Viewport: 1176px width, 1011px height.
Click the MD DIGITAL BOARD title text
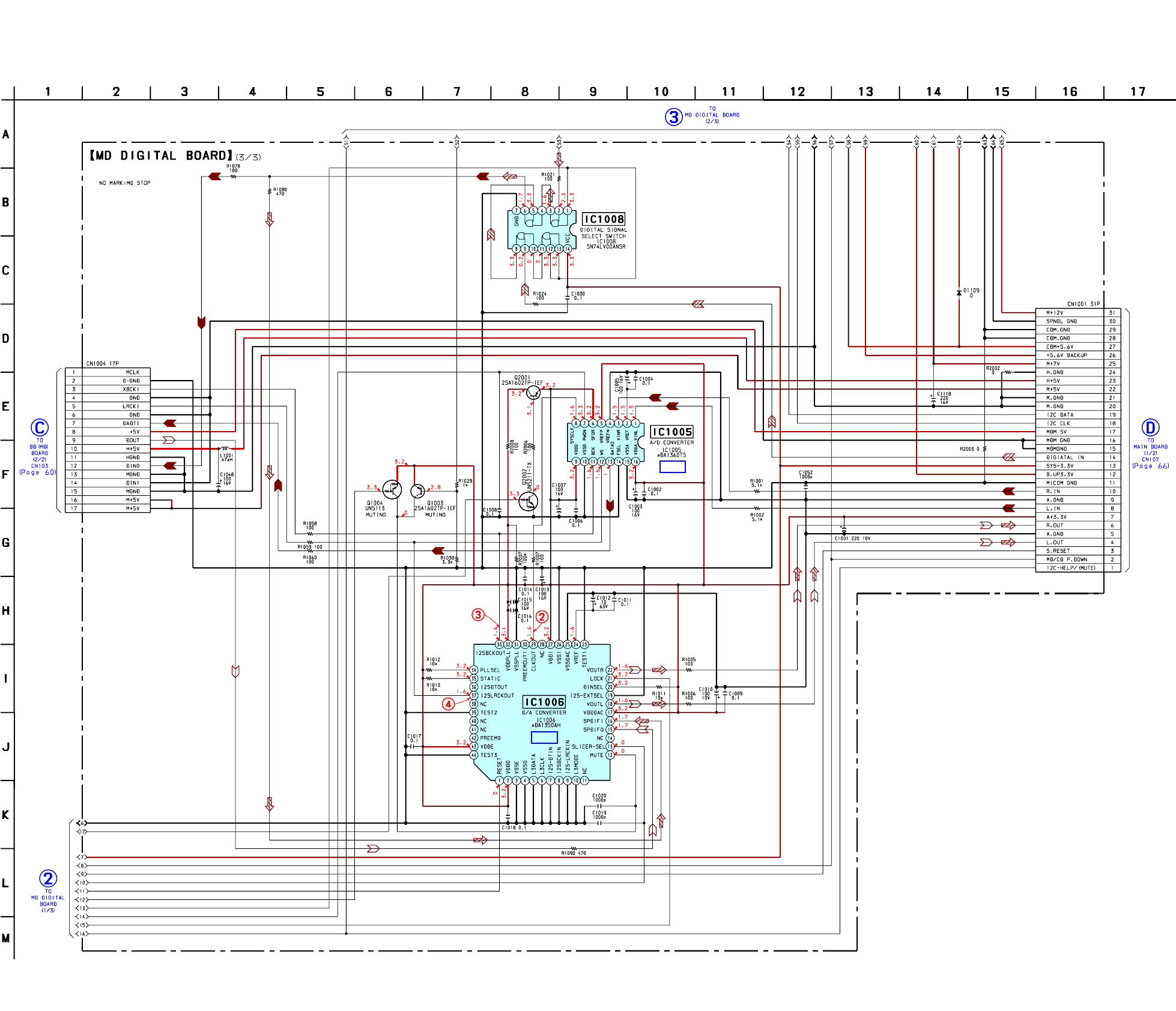point(161,156)
